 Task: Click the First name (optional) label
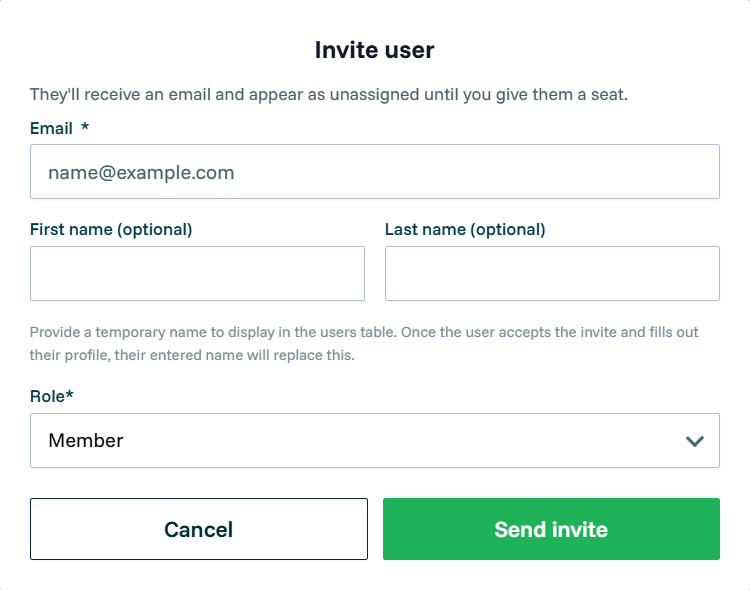111,229
